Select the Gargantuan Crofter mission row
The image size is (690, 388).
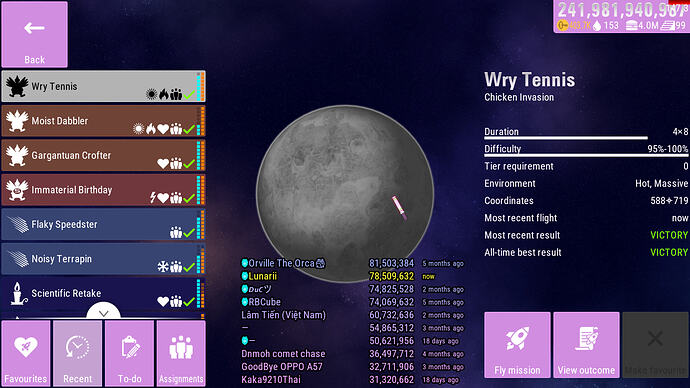click(x=103, y=155)
